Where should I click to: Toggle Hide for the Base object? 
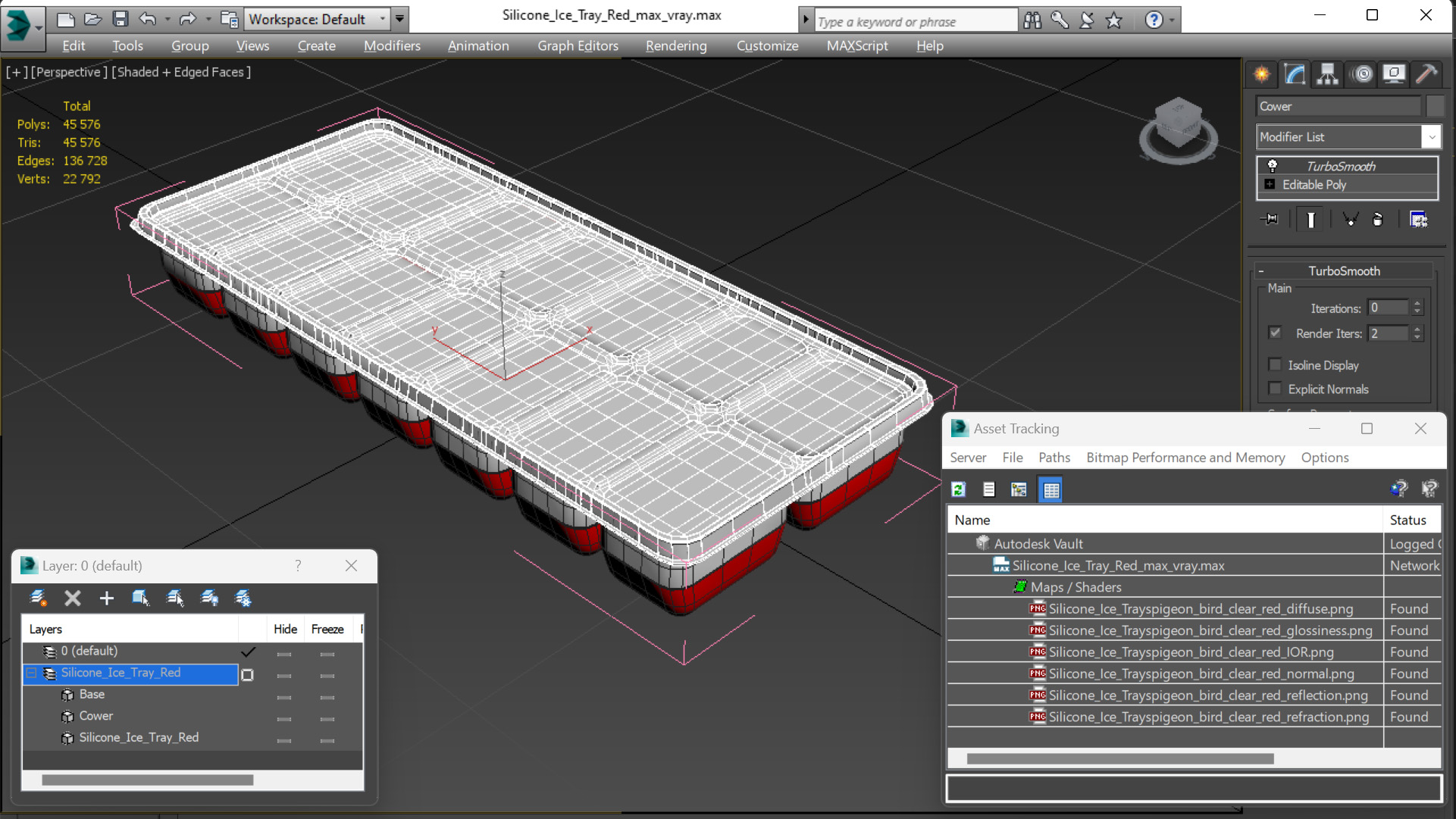coord(284,697)
